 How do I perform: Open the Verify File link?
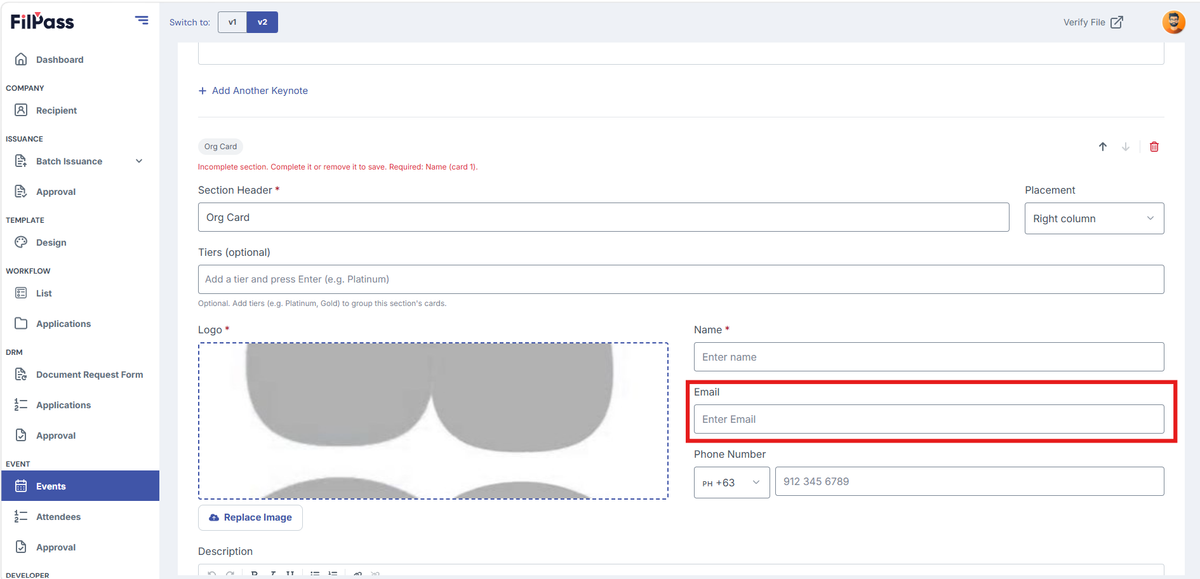(1093, 22)
